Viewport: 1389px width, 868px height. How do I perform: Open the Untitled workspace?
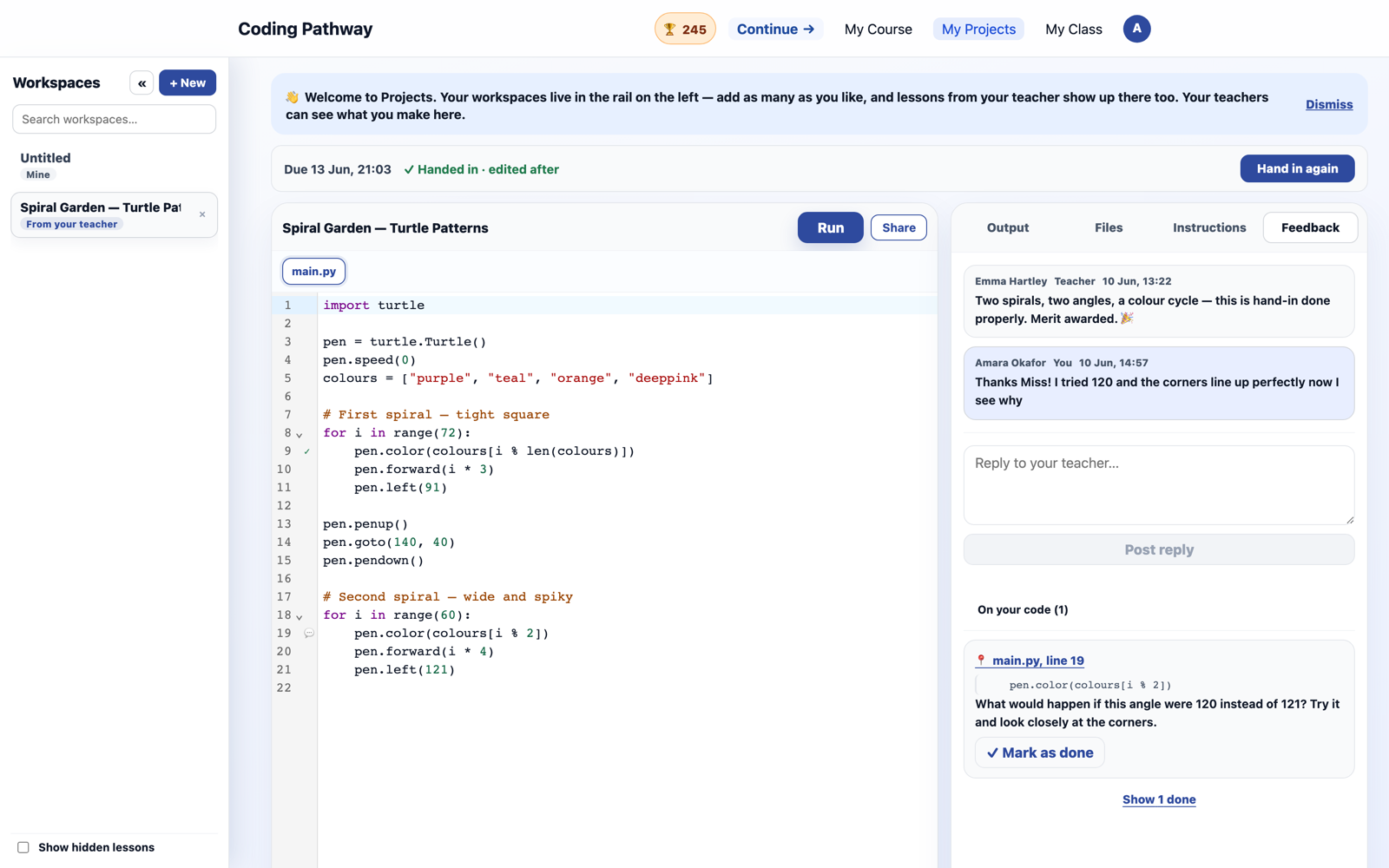click(114, 165)
